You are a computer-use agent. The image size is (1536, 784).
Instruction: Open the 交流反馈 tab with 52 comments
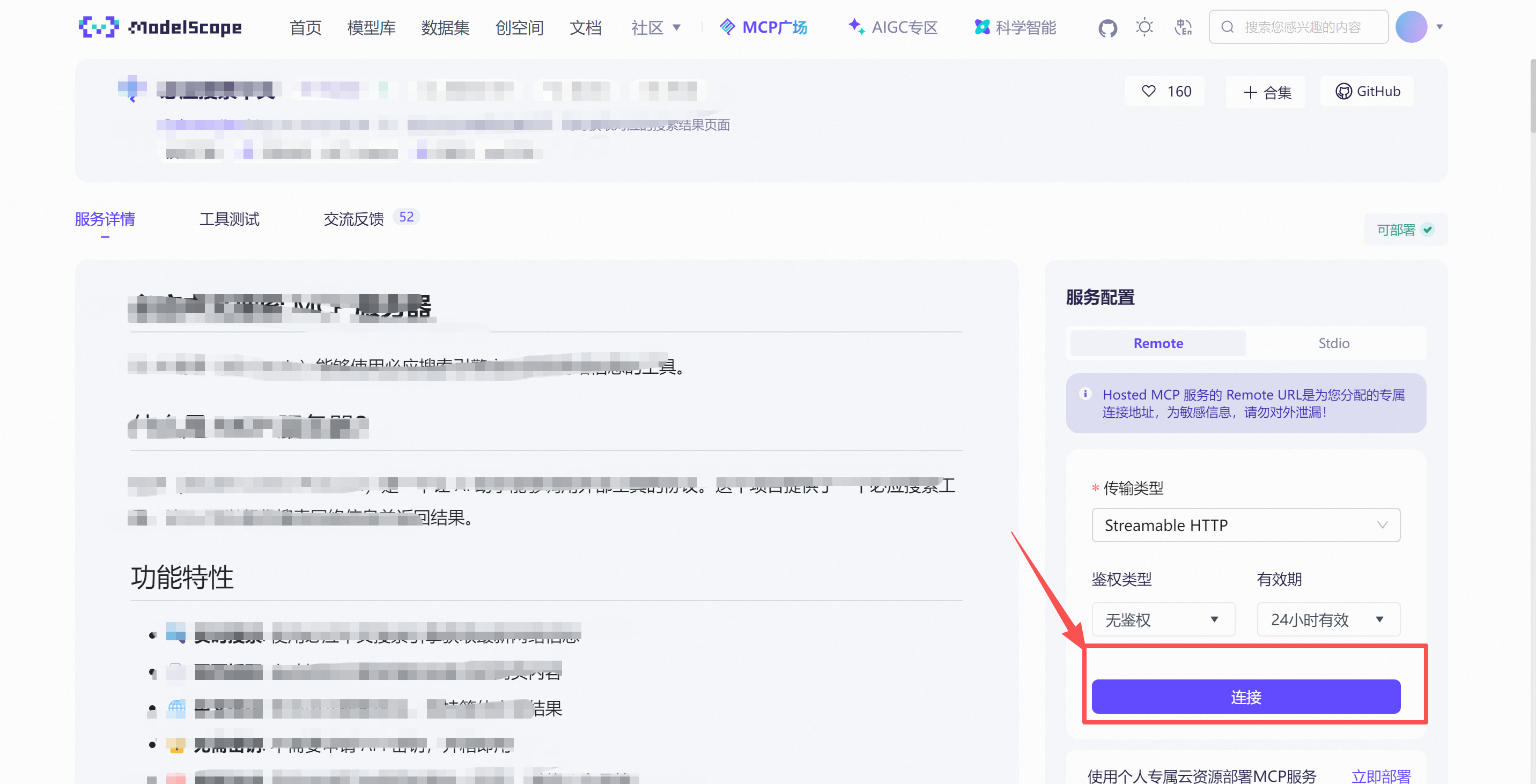pos(354,219)
